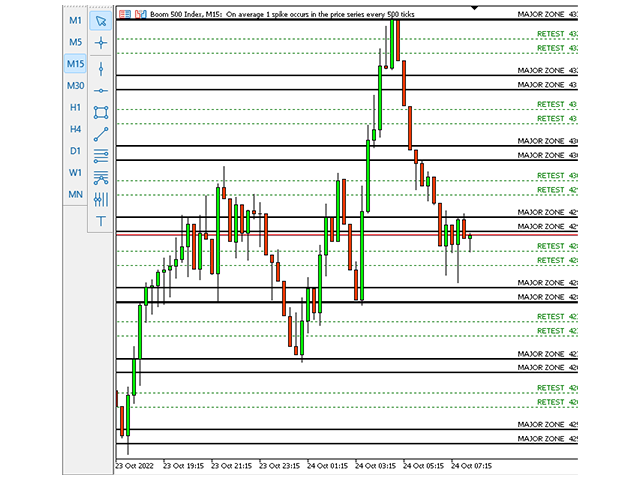
Task: Switch to the W1 weekly timeframe
Action: pyautogui.click(x=75, y=173)
